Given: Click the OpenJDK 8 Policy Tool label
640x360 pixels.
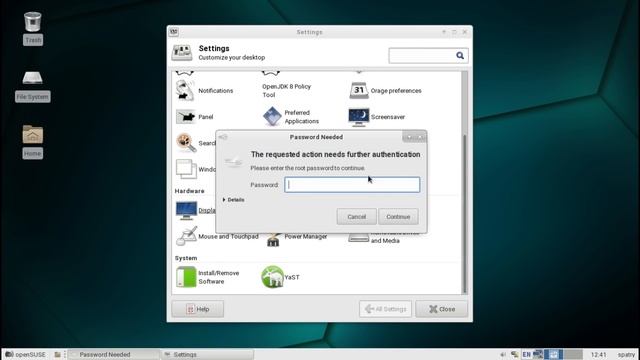Looking at the screenshot, I should [x=287, y=91].
